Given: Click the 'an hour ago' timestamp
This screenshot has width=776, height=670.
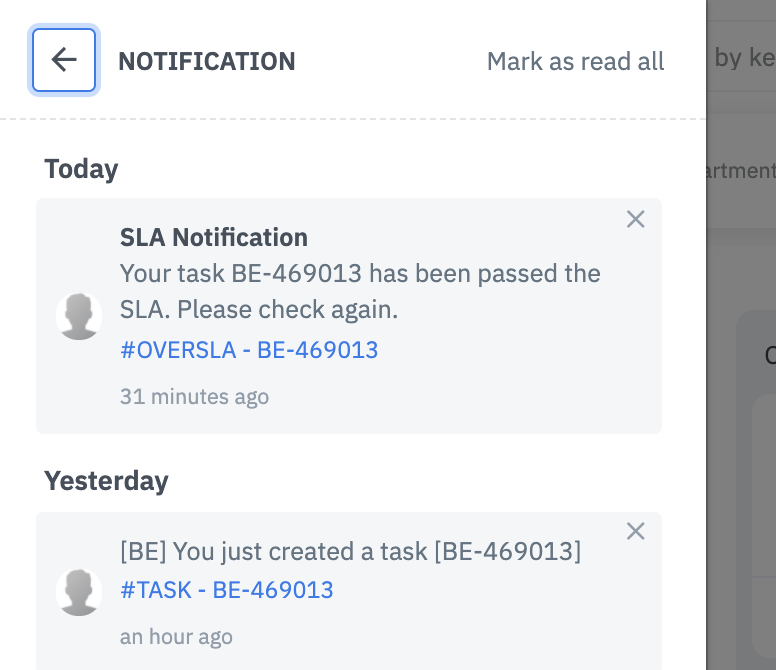Looking at the screenshot, I should (176, 636).
